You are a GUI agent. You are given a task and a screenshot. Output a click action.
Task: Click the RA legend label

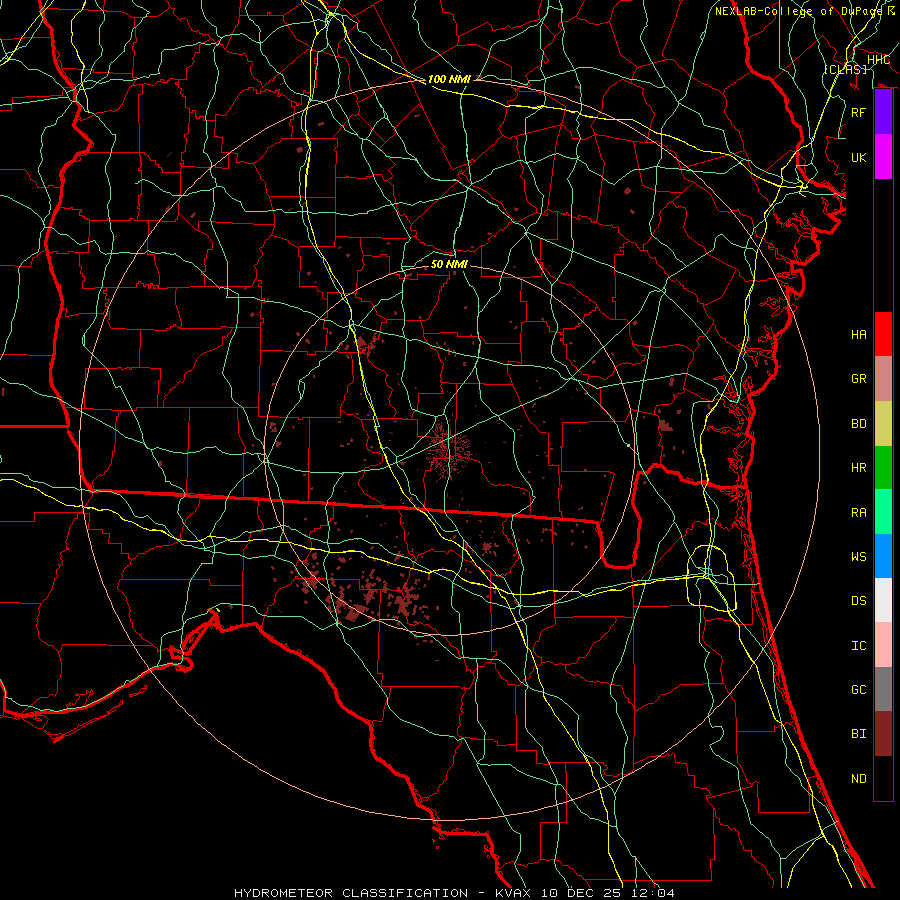(859, 513)
